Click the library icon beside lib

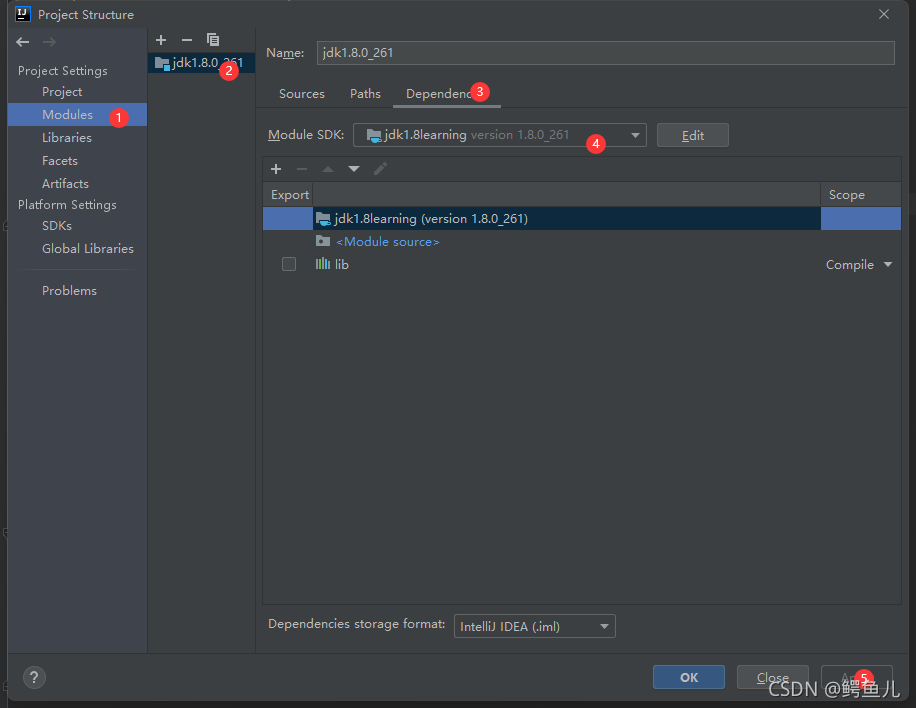(x=322, y=264)
